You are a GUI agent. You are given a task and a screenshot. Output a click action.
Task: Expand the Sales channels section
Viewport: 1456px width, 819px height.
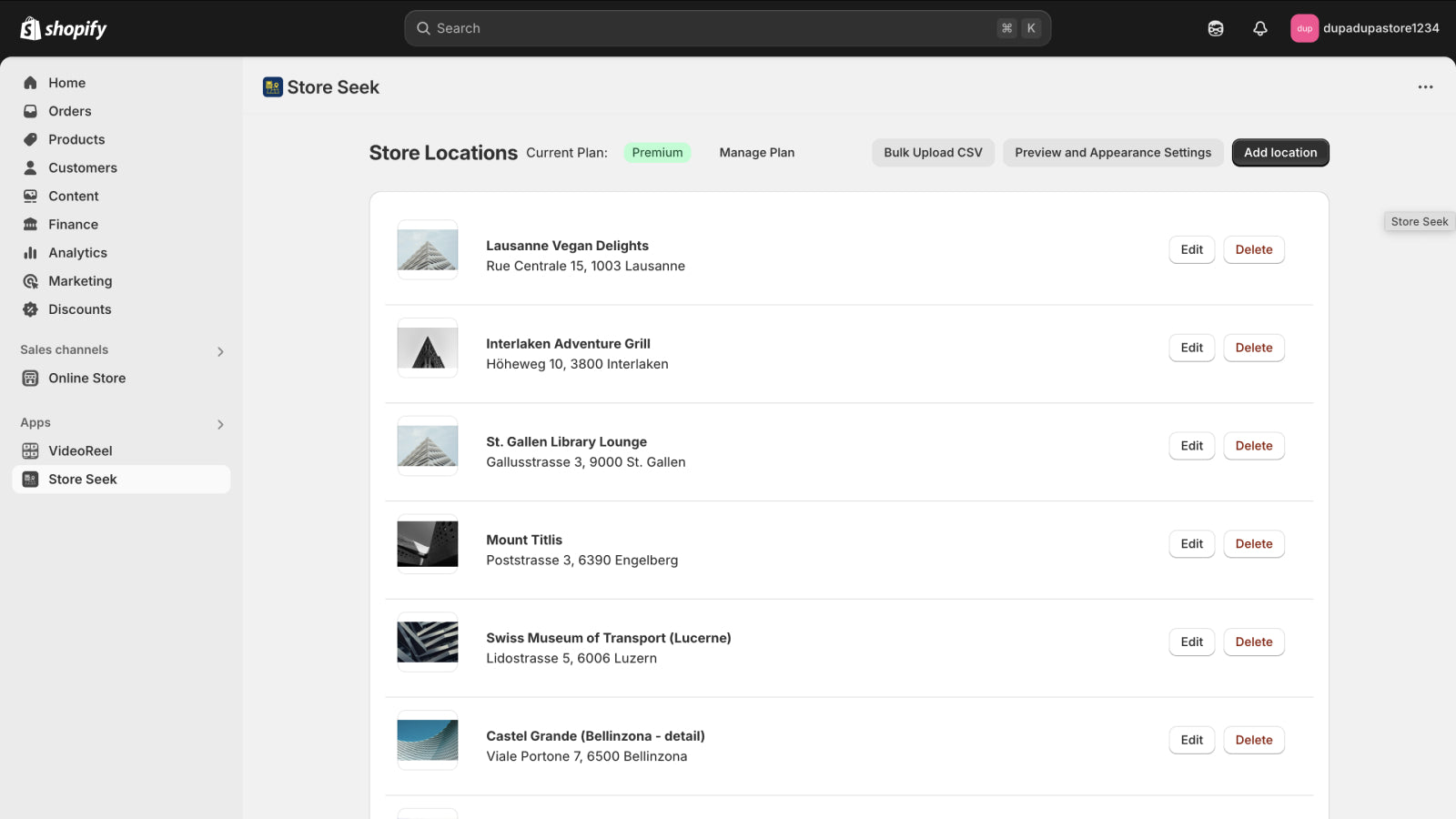219,350
